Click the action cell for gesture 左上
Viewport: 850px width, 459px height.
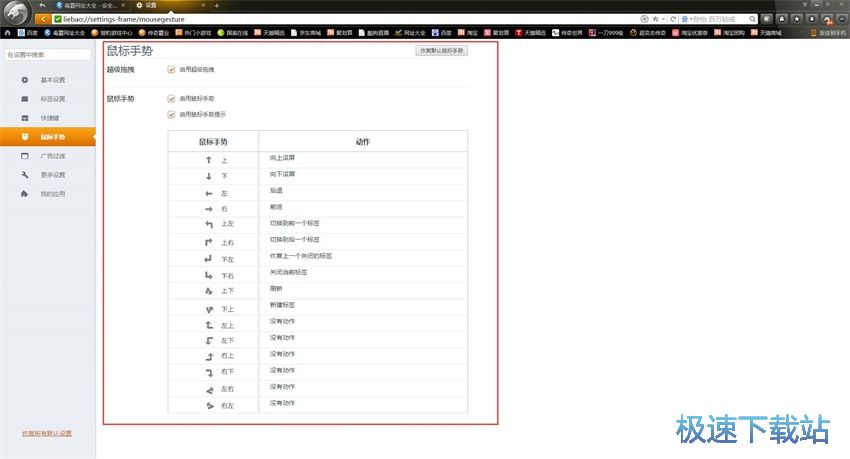363,324
